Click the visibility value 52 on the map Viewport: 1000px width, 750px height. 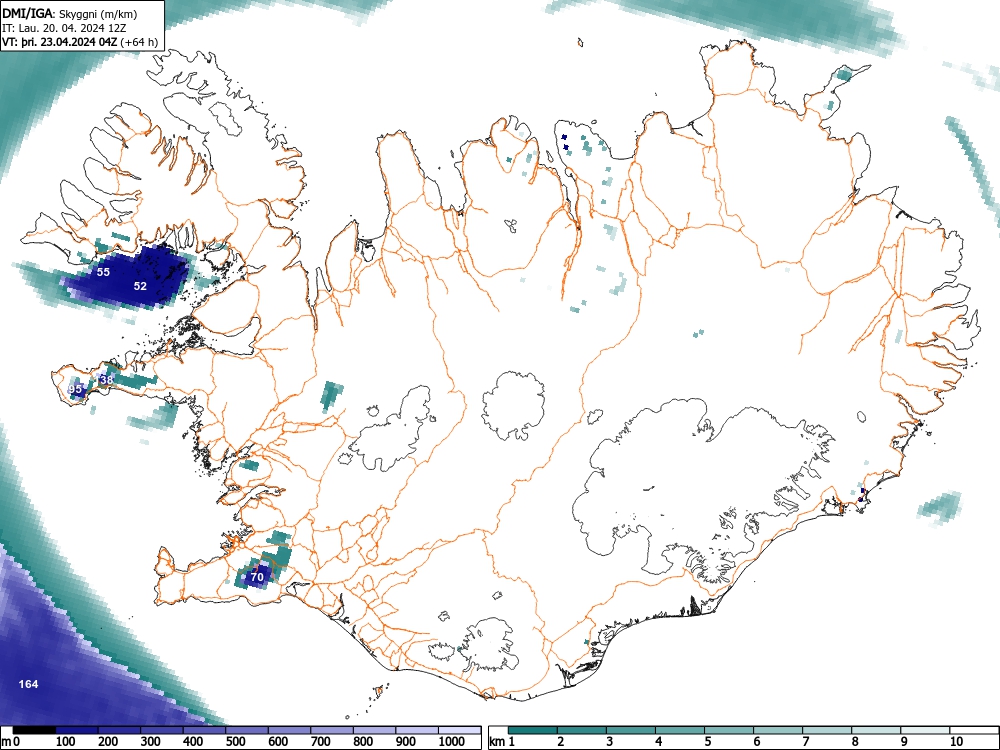pos(140,286)
